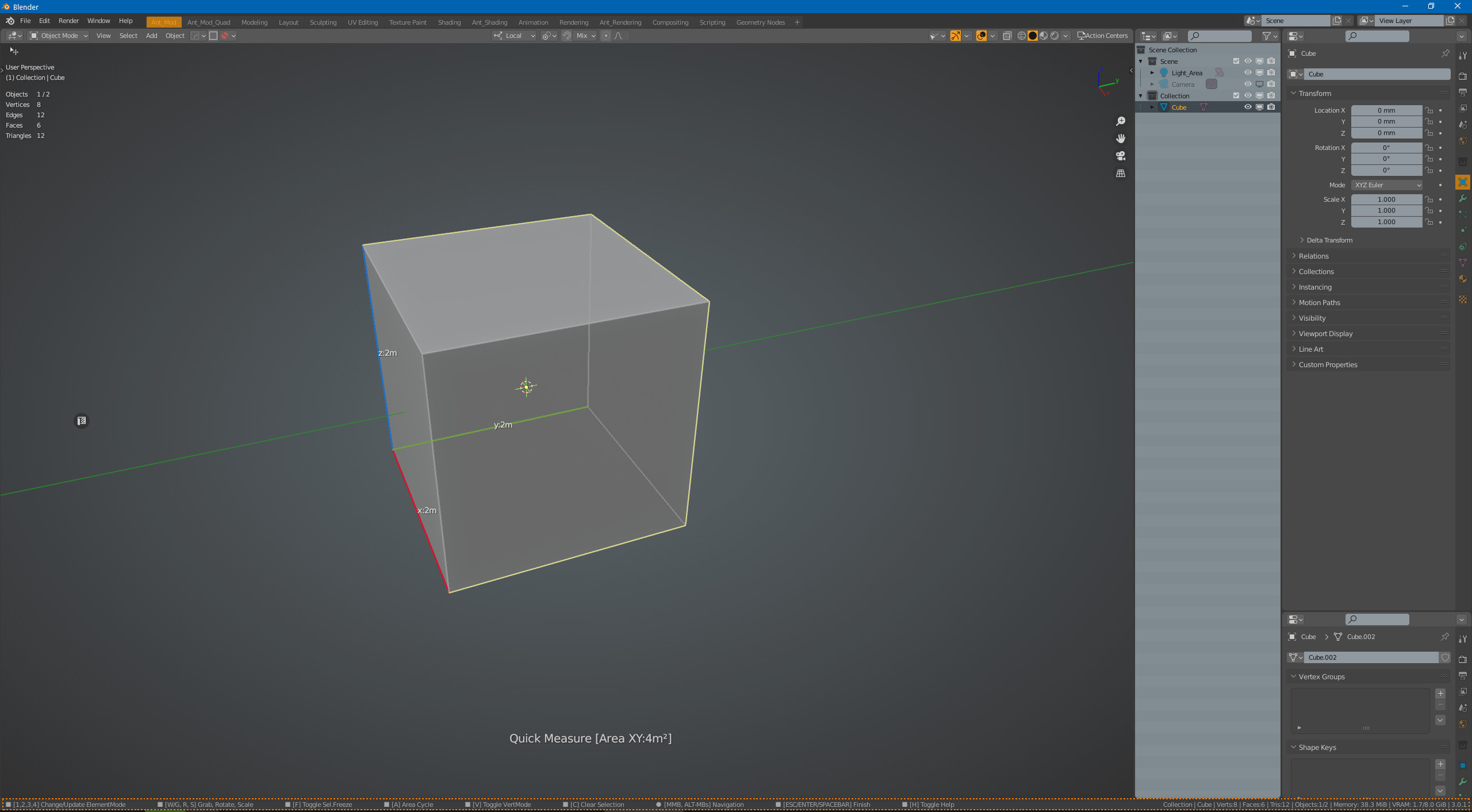
Task: Click the Action Centers button
Action: tap(1102, 36)
